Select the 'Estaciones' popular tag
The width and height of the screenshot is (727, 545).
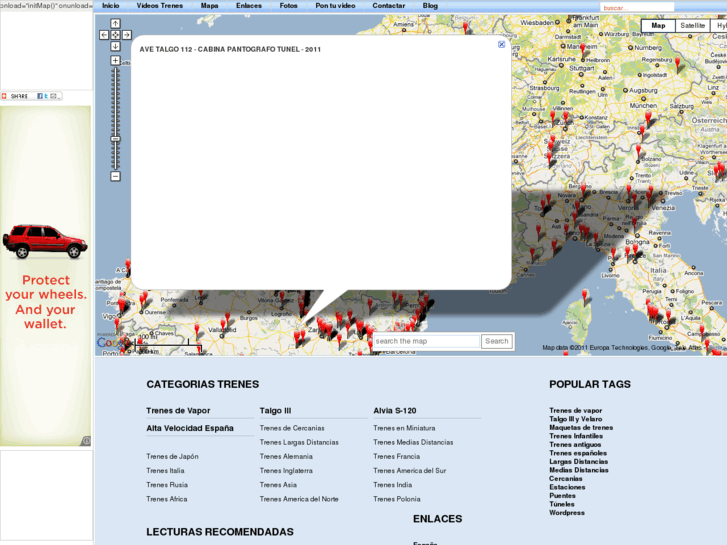pyautogui.click(x=567, y=487)
